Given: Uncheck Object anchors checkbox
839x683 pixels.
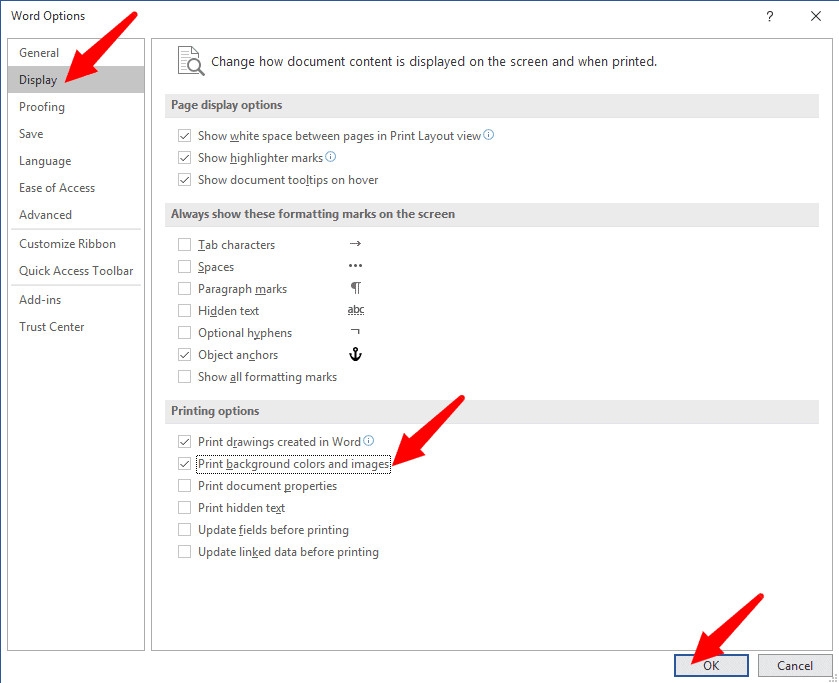Looking at the screenshot, I should 184,355.
